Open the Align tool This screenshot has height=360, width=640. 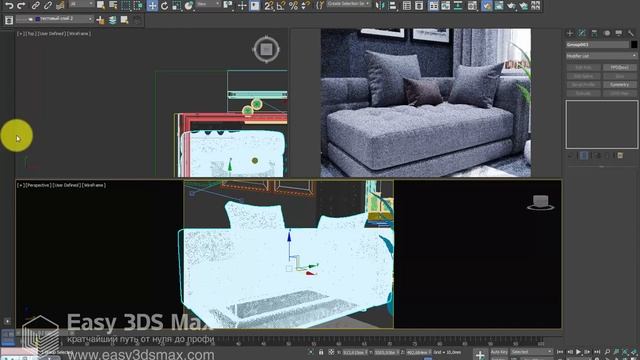point(392,5)
